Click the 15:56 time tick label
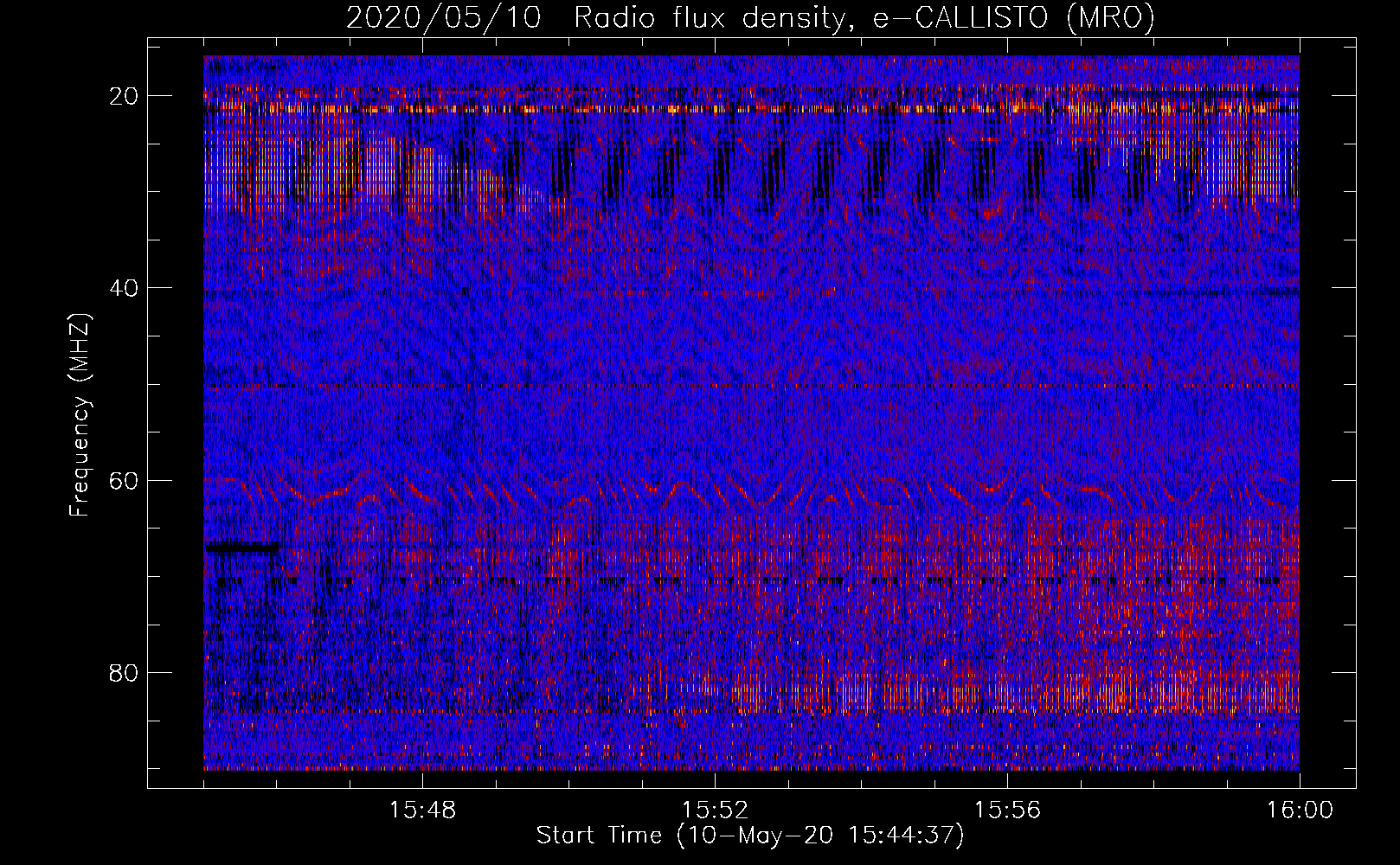 click(1008, 811)
